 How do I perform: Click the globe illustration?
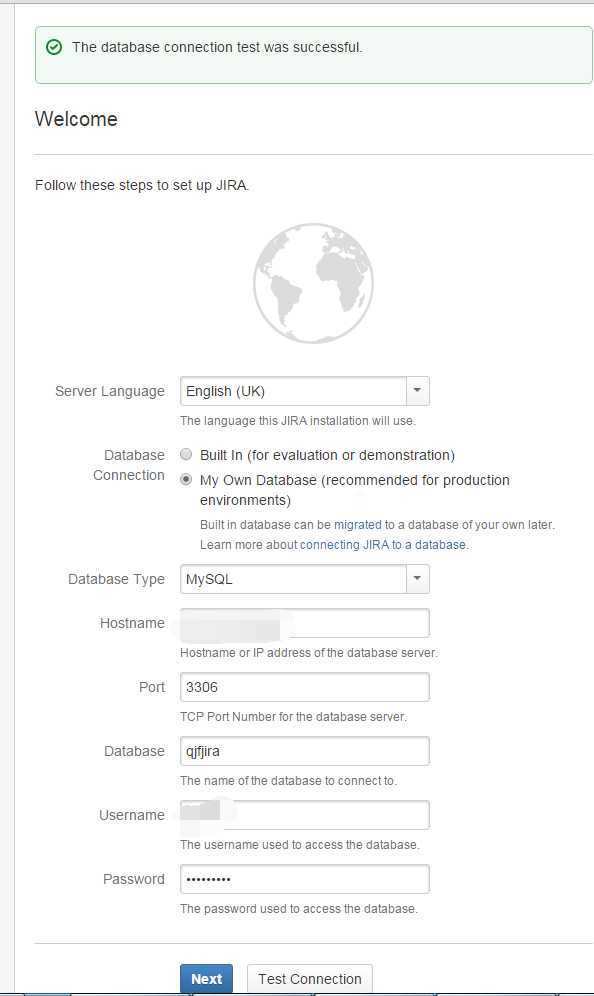pyautogui.click(x=313, y=283)
